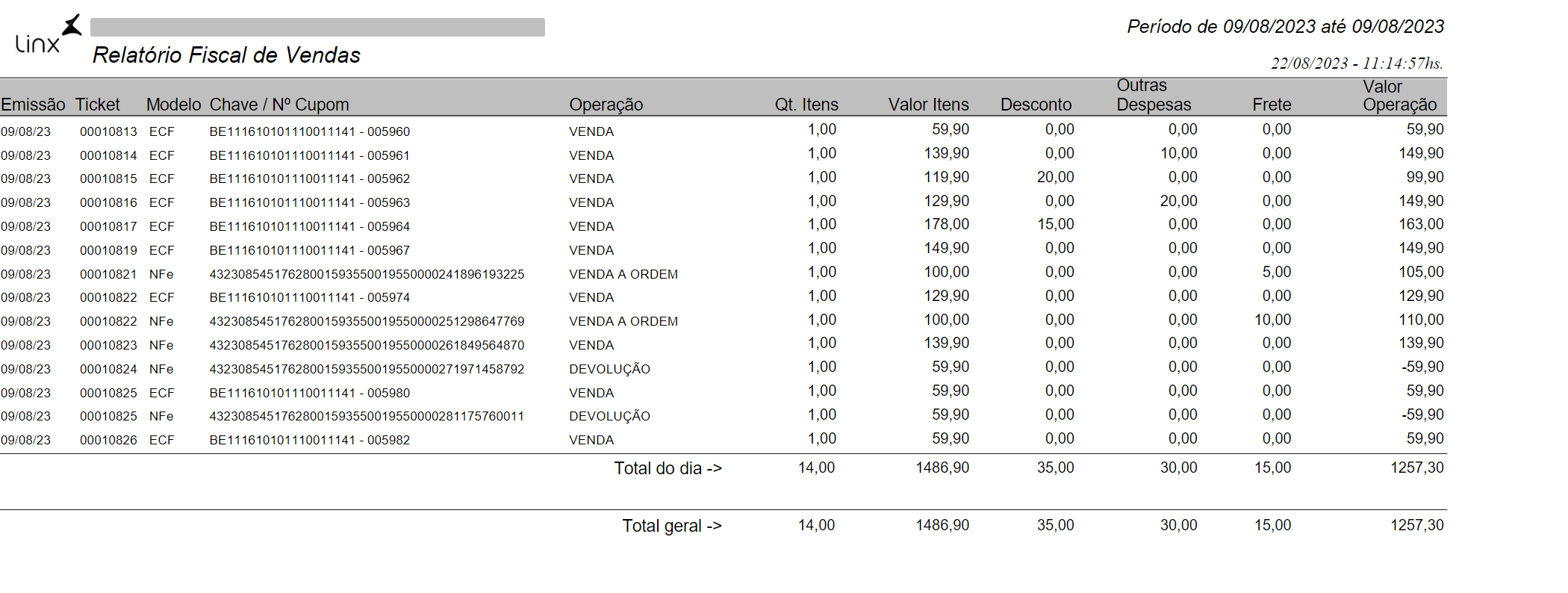Viewport: 1568px width, 593px height.
Task: Click the NFe key ending in 96193225
Action: pos(367,274)
